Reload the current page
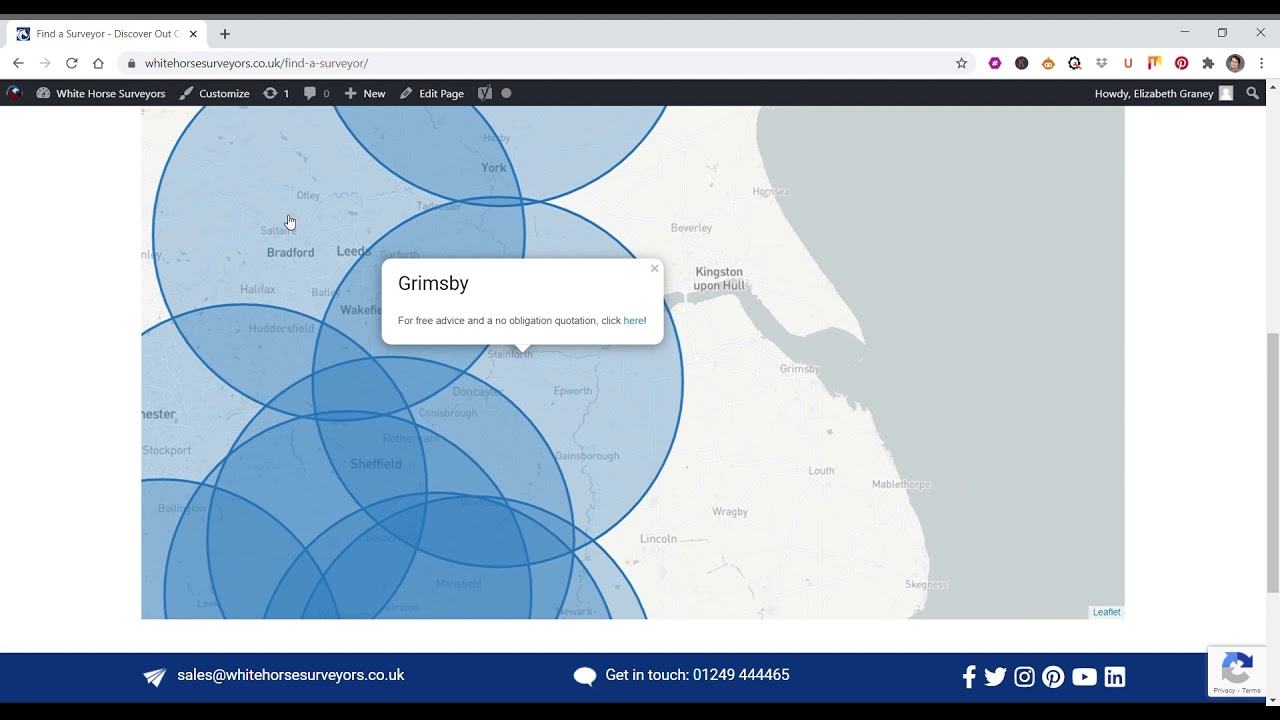Screen dimensions: 1280x720 (72, 63)
